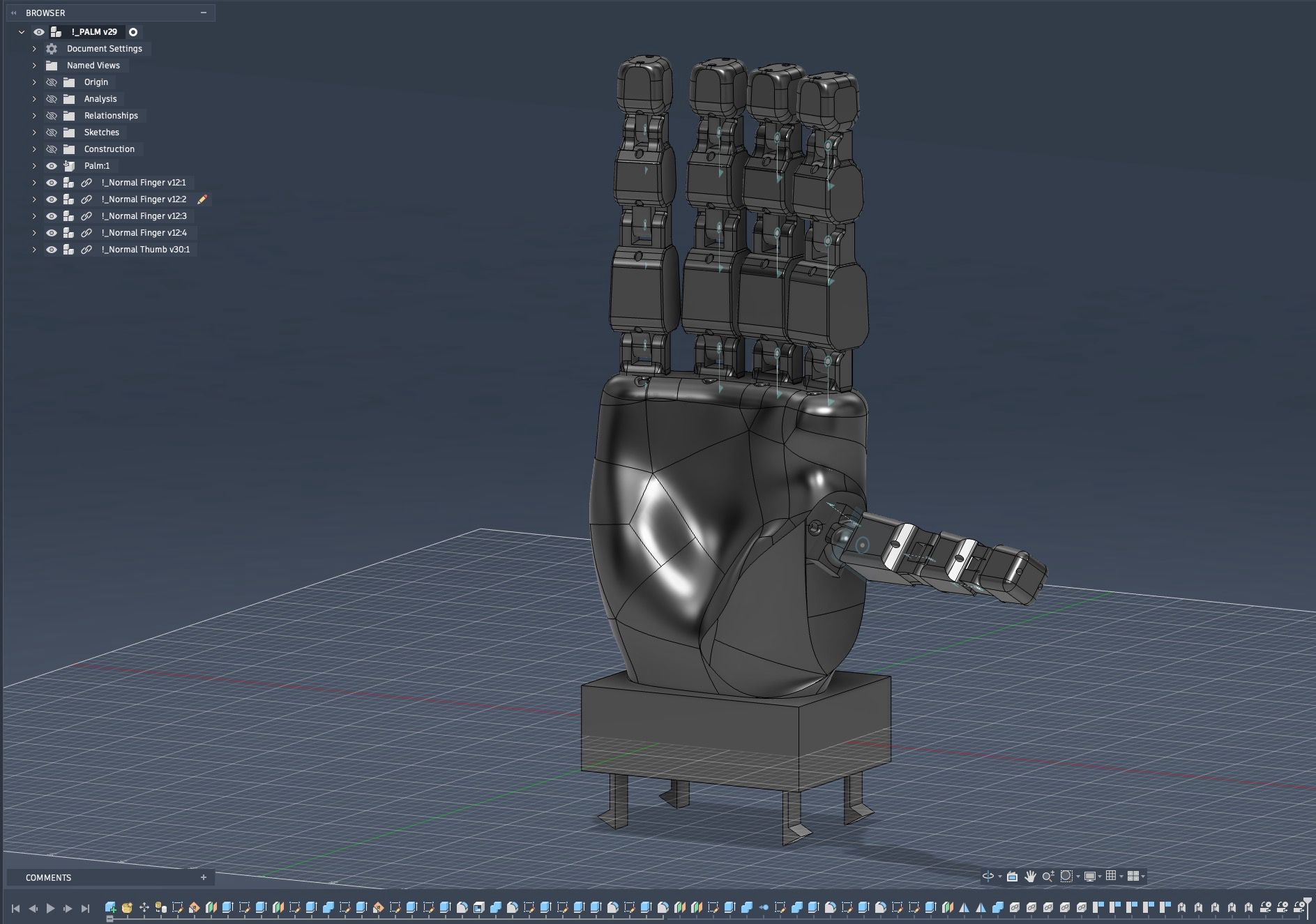Click the COMMENTS panel header

click(x=111, y=877)
